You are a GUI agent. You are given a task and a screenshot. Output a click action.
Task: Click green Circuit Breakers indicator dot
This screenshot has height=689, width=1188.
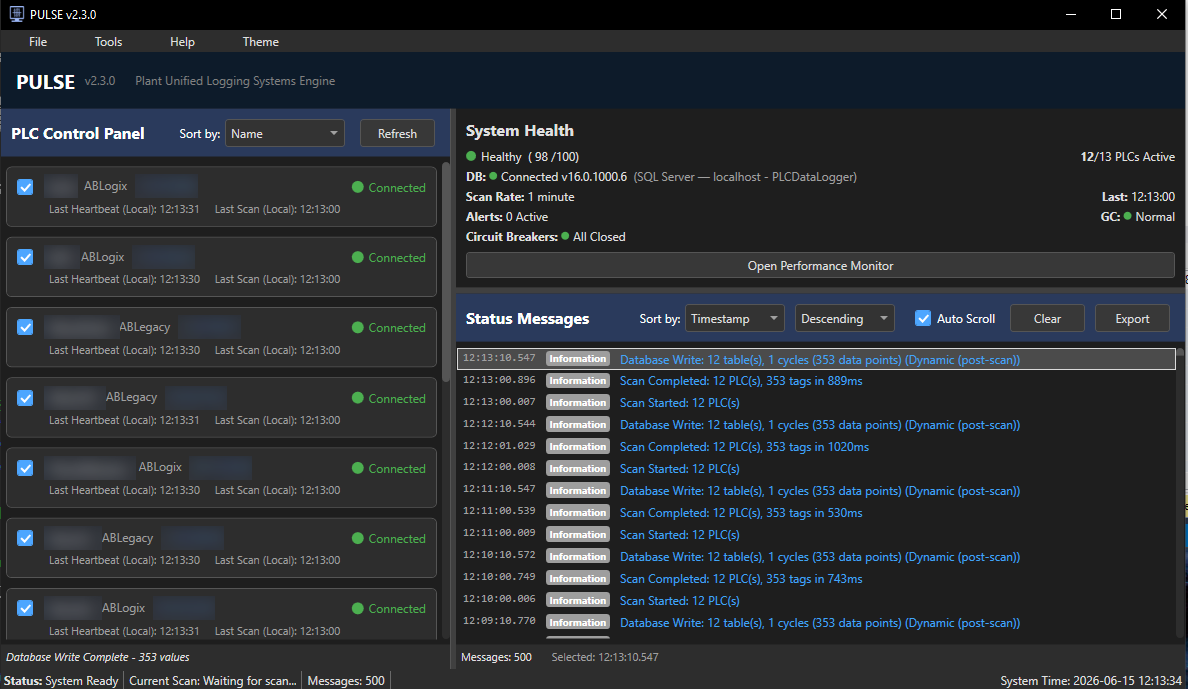pos(565,236)
